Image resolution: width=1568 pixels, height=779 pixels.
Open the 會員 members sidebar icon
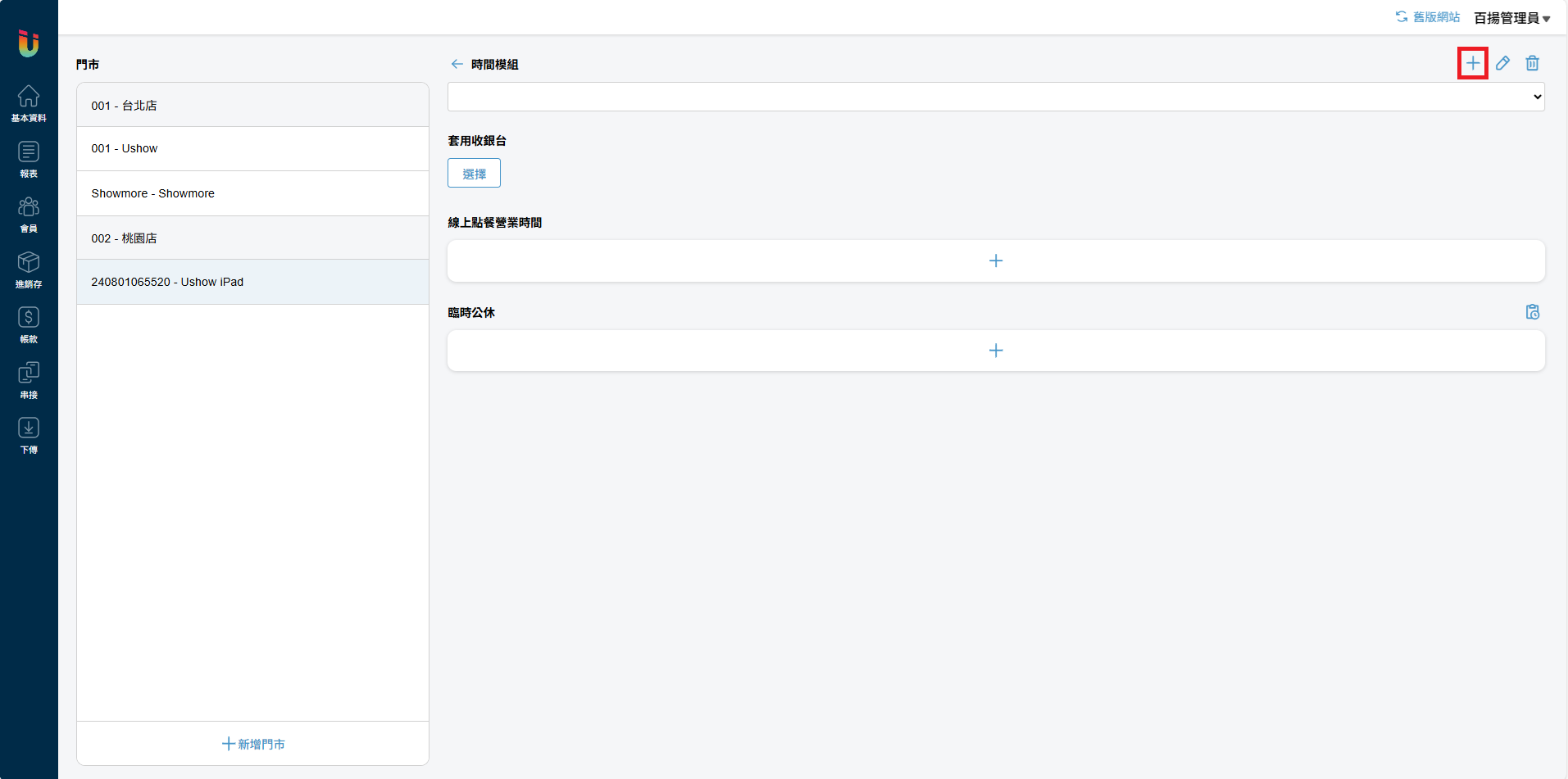tap(29, 214)
